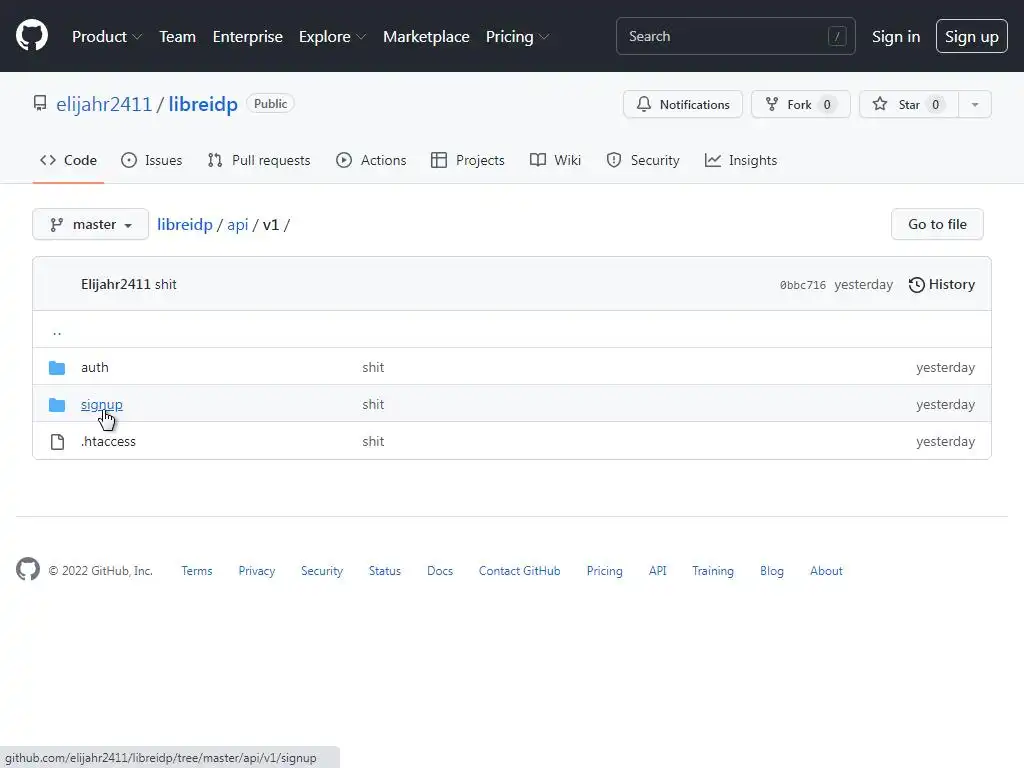Click the Notifications button label
1024x768 pixels.
coord(694,104)
